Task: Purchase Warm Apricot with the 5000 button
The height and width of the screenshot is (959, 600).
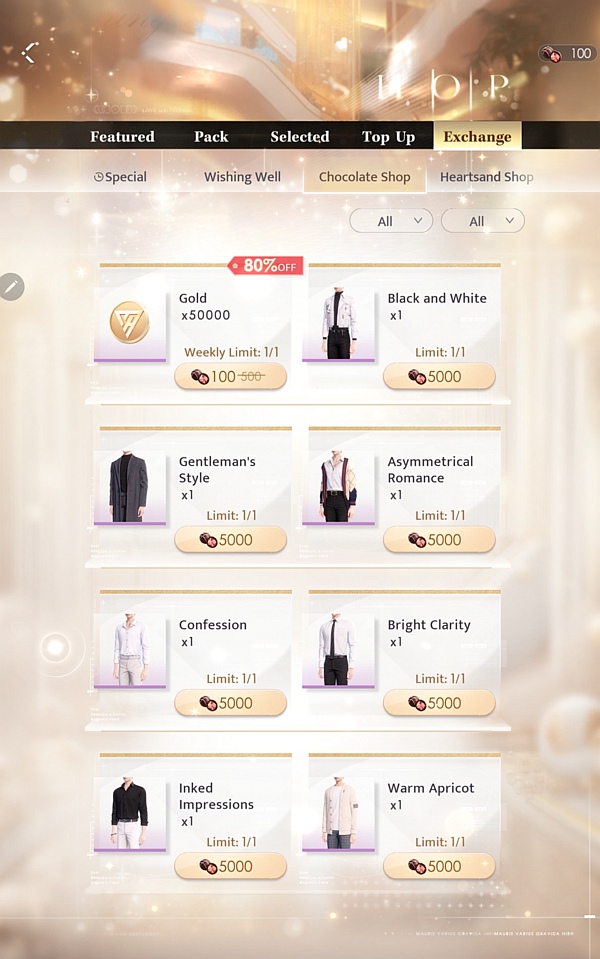Action: (x=439, y=866)
